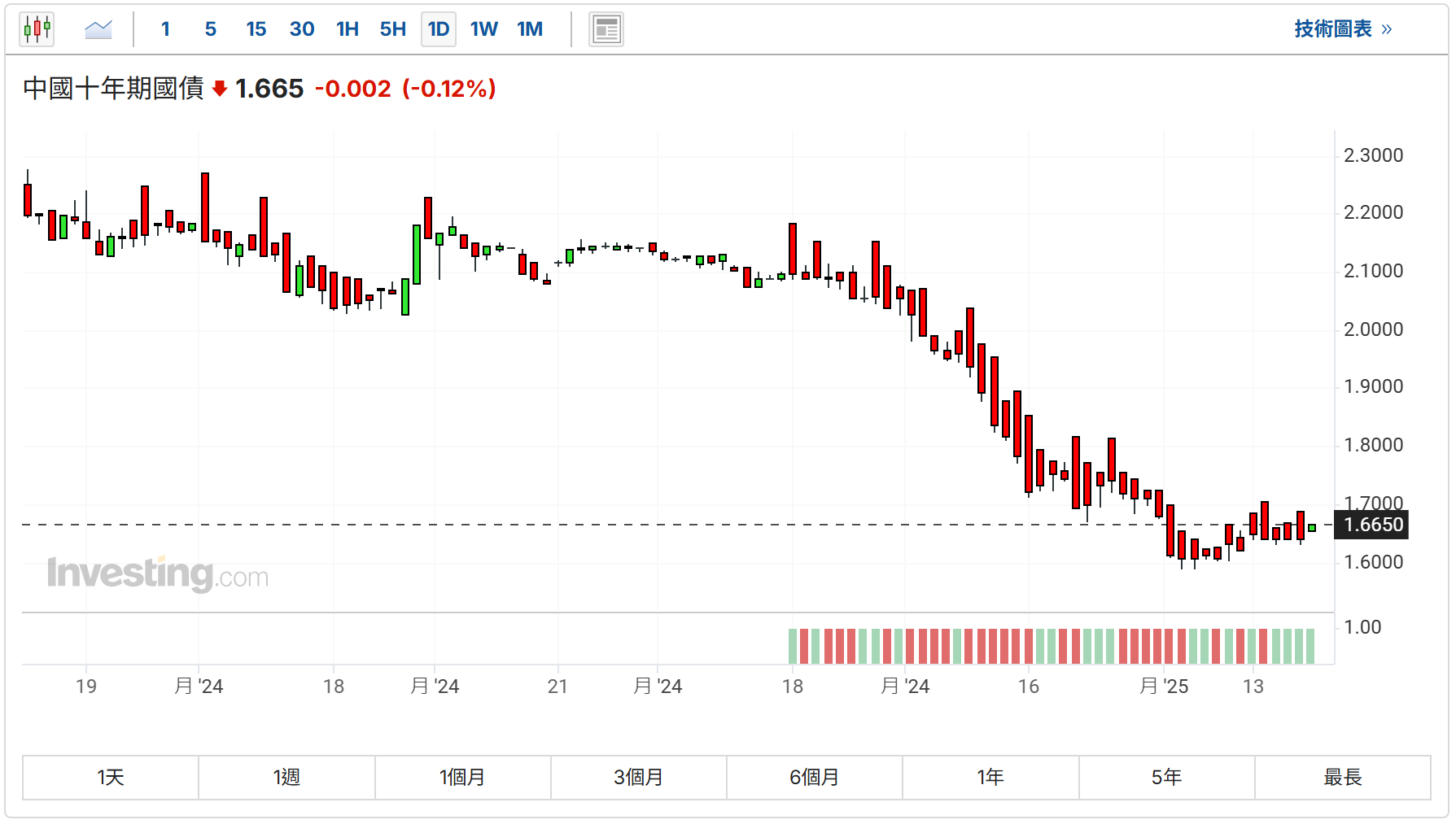The width and height of the screenshot is (1456, 824).
Task: Click the 1.6650 current price label
Action: point(1373,525)
